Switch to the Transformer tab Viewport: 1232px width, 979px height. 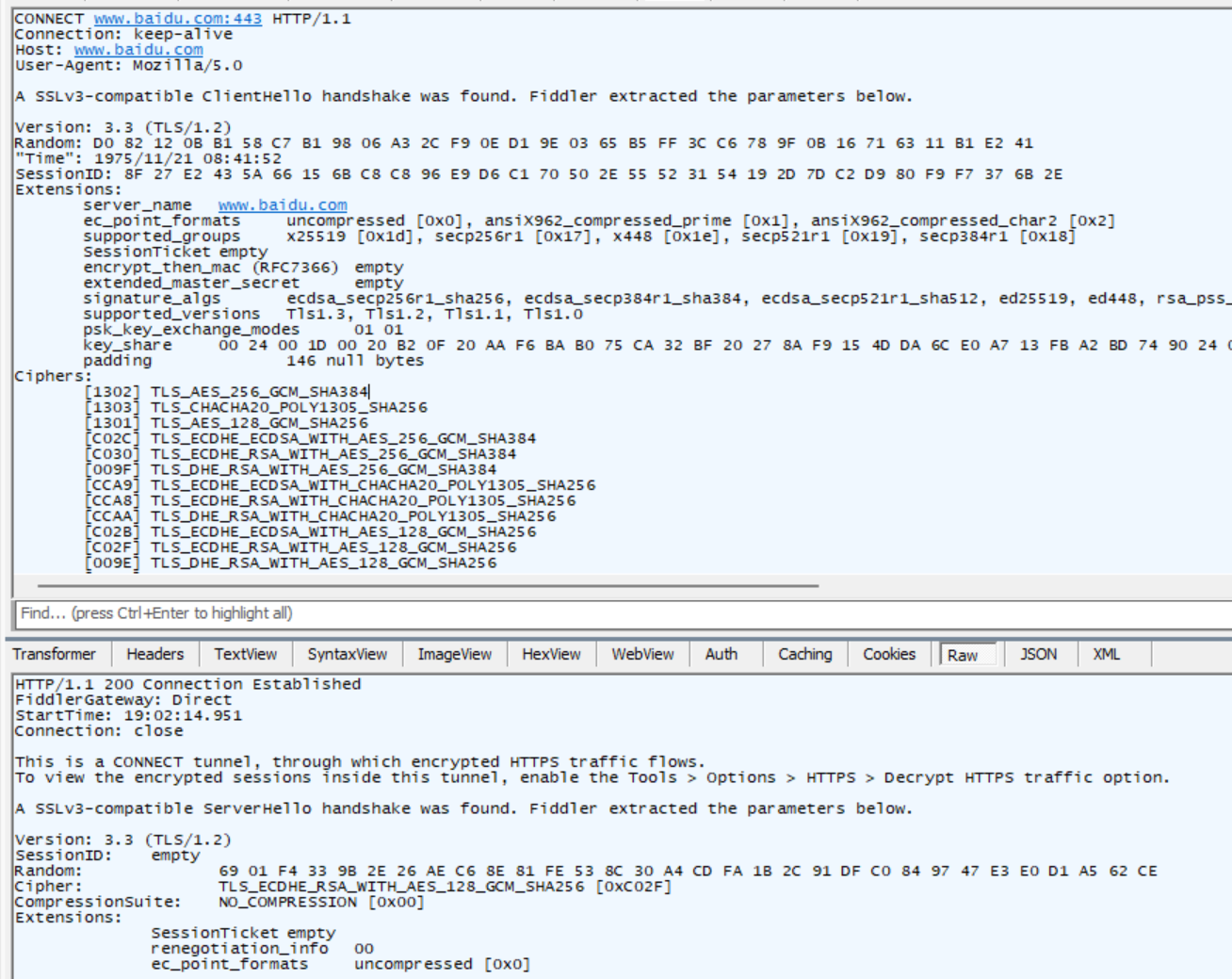click(55, 654)
